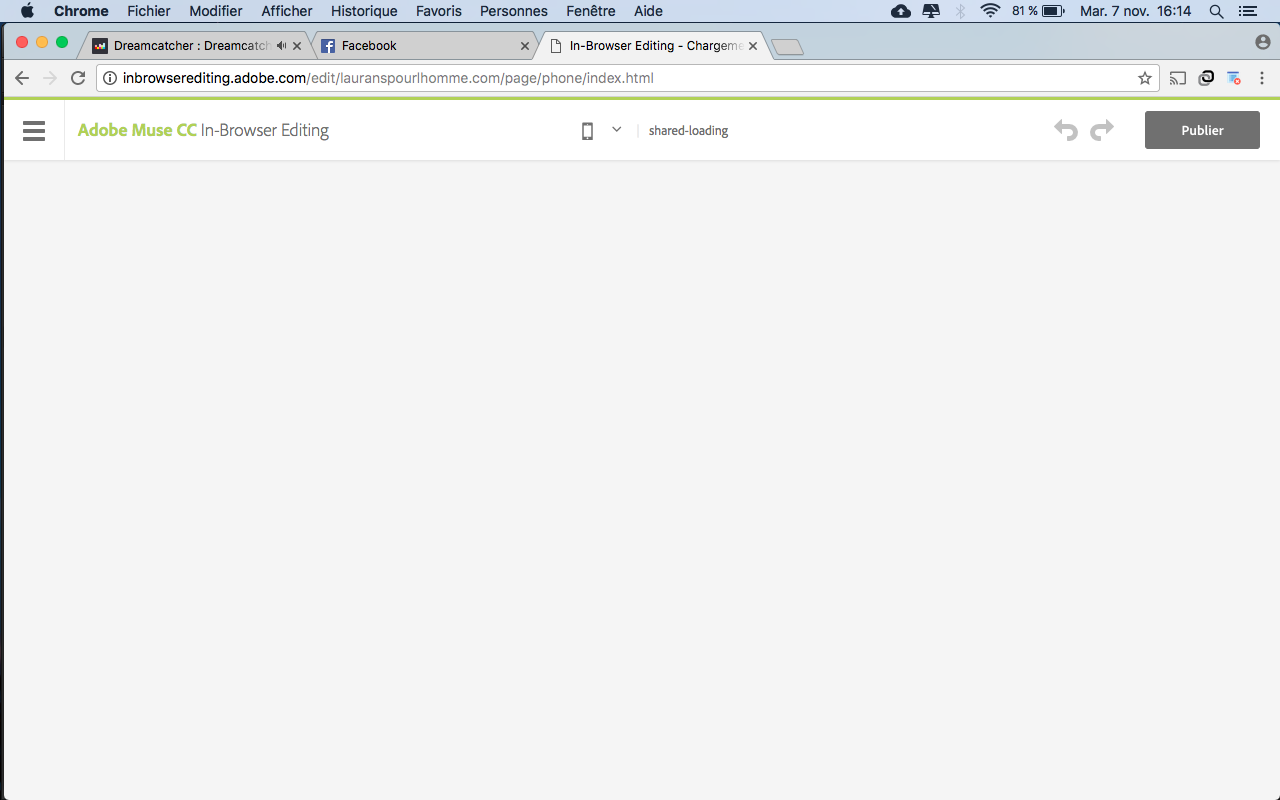Open a new tab with the new-tab button
This screenshot has width=1280, height=800.
tap(788, 47)
